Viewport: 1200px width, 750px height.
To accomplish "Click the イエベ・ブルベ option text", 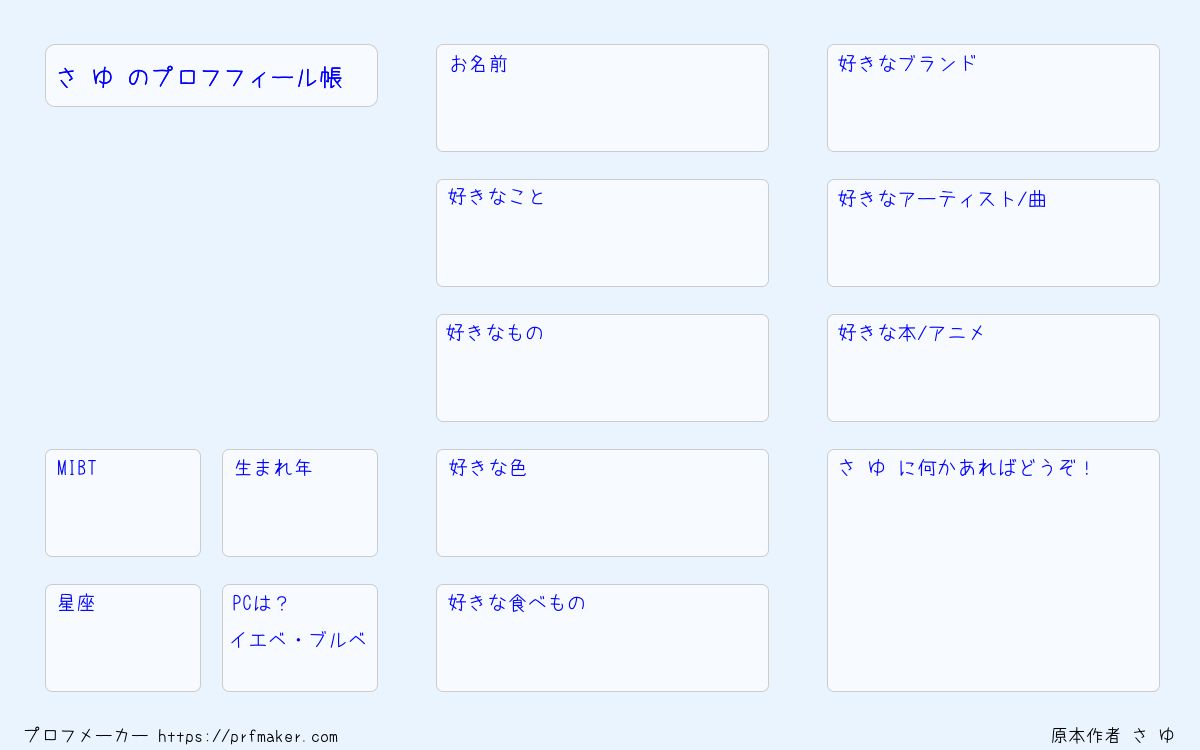I will coord(298,640).
